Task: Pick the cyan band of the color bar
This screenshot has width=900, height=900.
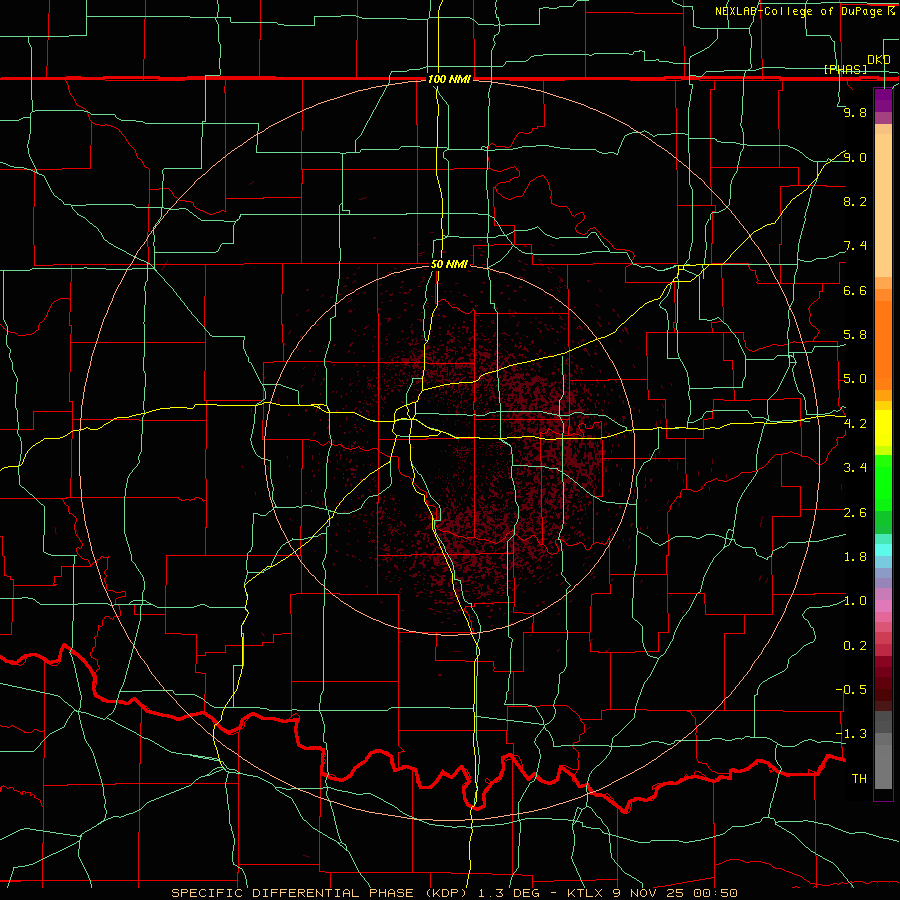Action: point(883,550)
